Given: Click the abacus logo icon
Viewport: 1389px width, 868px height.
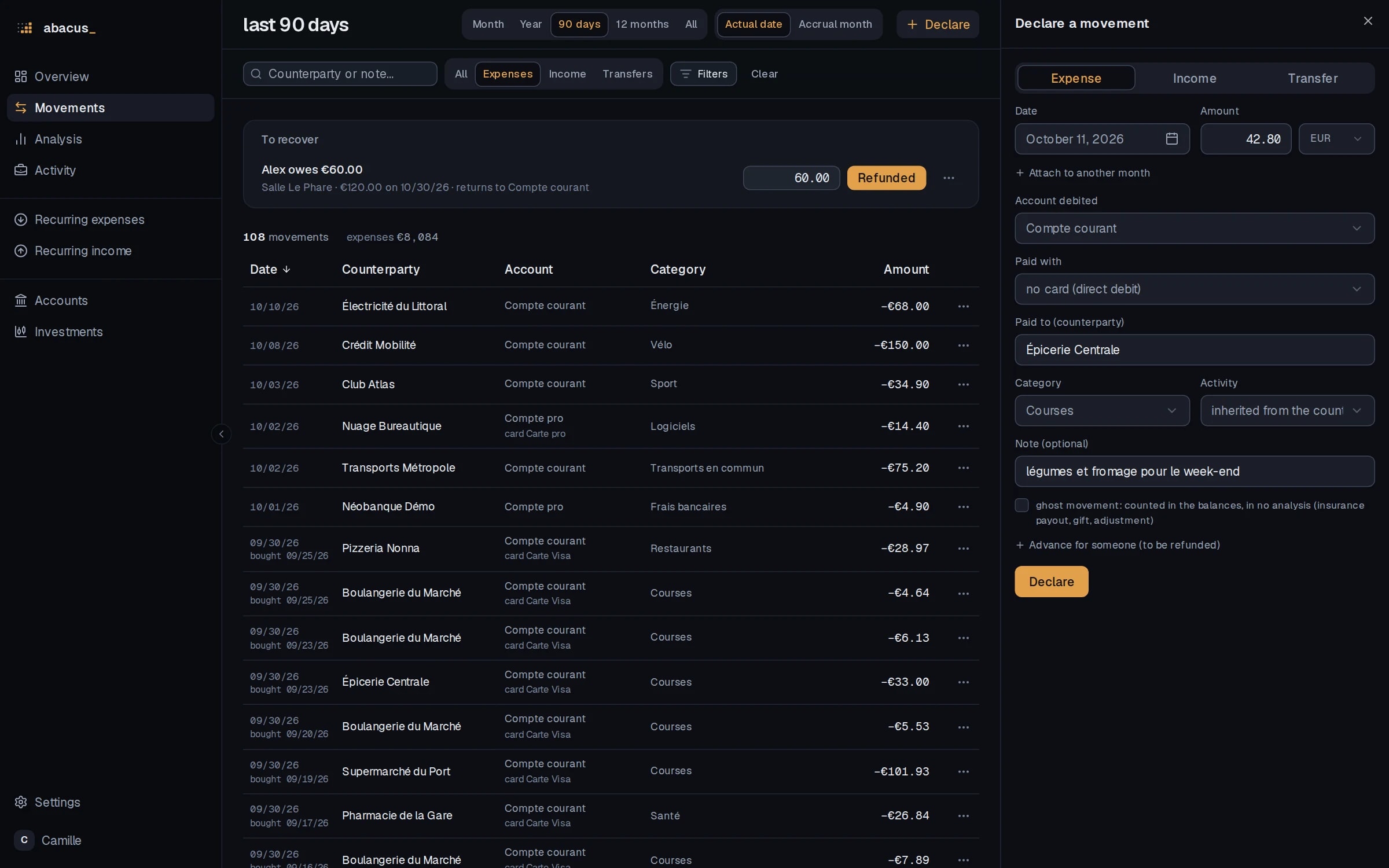Looking at the screenshot, I should tap(24, 28).
